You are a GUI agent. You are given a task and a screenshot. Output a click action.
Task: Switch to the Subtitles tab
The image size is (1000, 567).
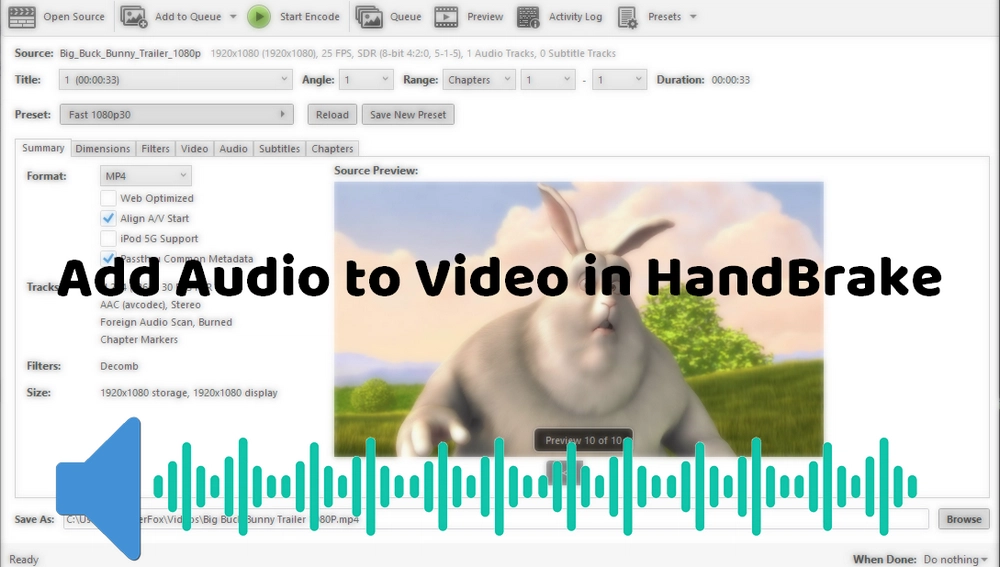[x=279, y=149]
